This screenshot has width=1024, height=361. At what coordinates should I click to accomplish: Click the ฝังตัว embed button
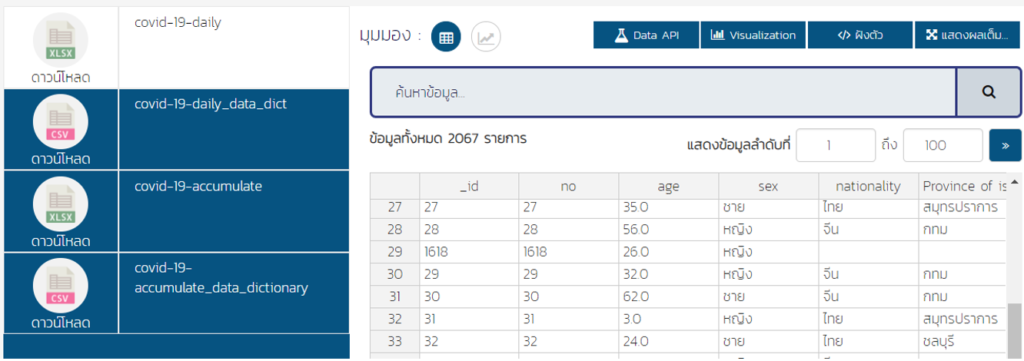coord(860,35)
